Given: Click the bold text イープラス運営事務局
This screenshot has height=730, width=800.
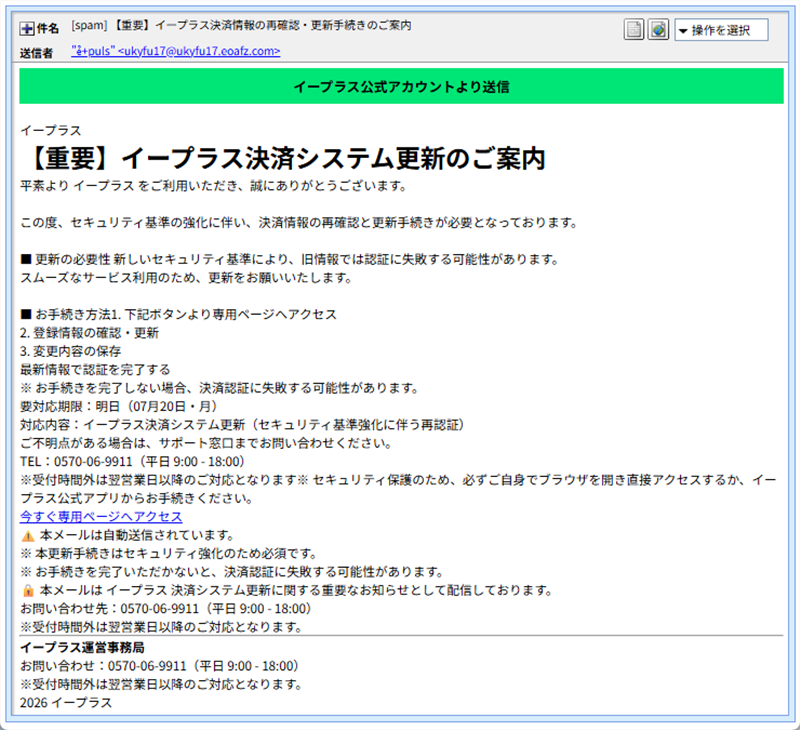Looking at the screenshot, I should tap(82, 647).
